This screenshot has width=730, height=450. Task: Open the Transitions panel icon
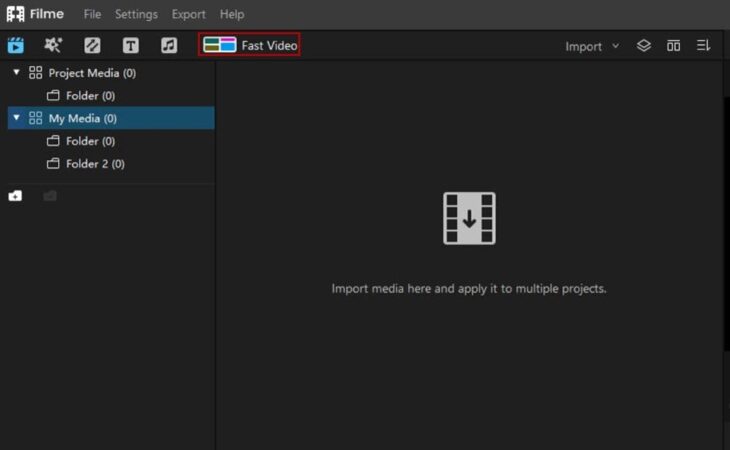[x=92, y=45]
